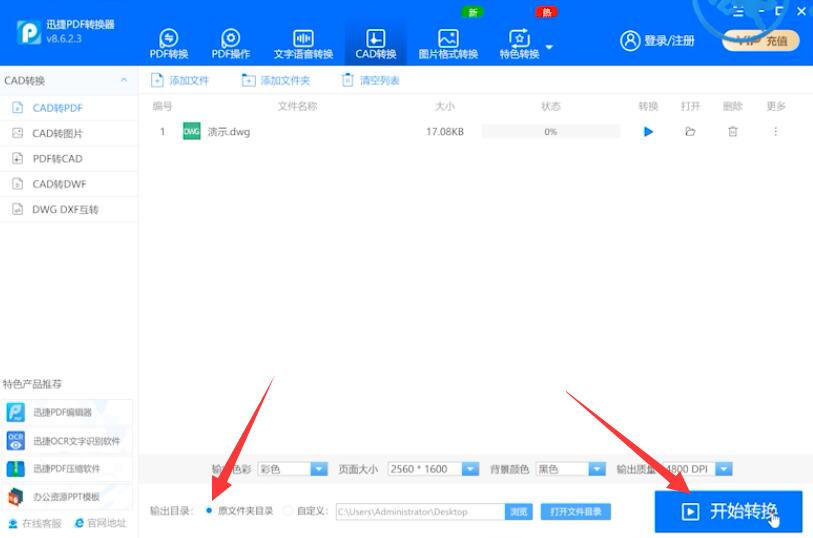
Task: Open 办公资源PPT模板 product icon
Action: click(16, 497)
